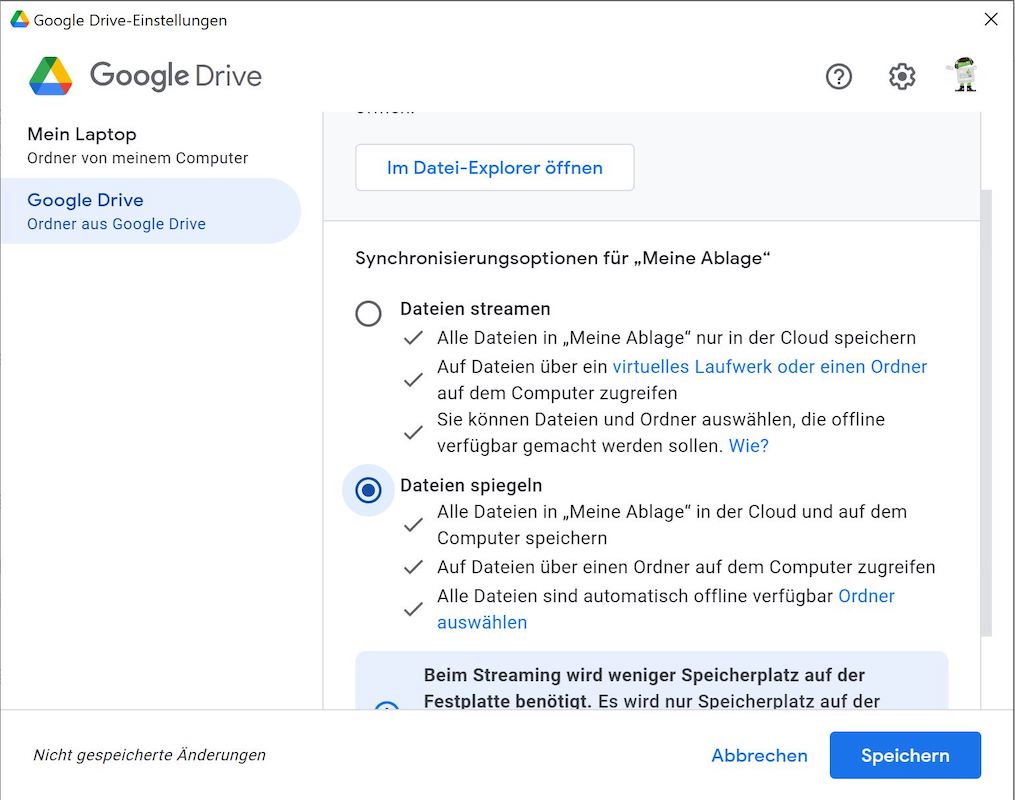Image resolution: width=1015 pixels, height=800 pixels.
Task: Close the Google Drive settings window
Action: [x=990, y=19]
